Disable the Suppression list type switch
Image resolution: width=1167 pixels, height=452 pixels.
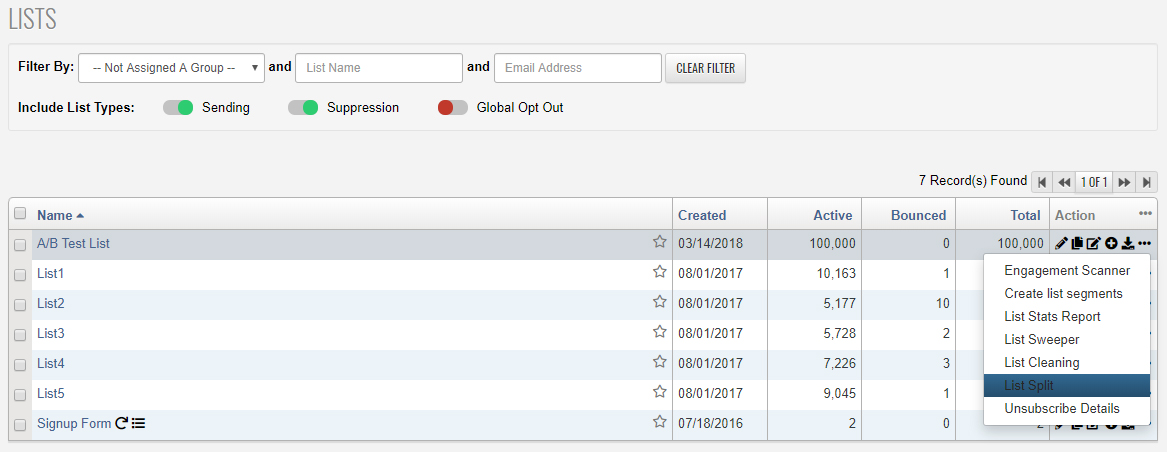[303, 107]
